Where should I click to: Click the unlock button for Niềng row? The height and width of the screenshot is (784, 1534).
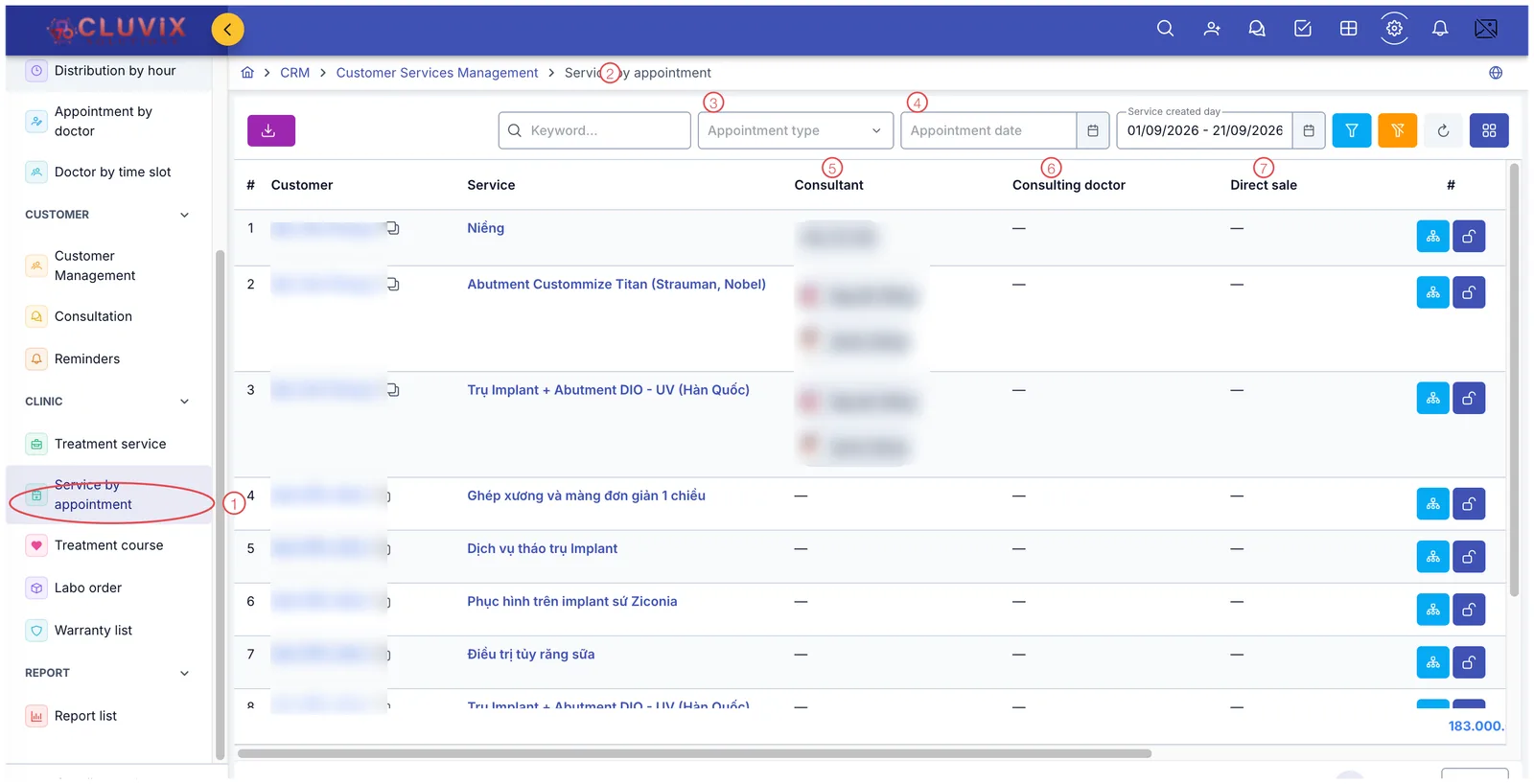[1469, 237]
